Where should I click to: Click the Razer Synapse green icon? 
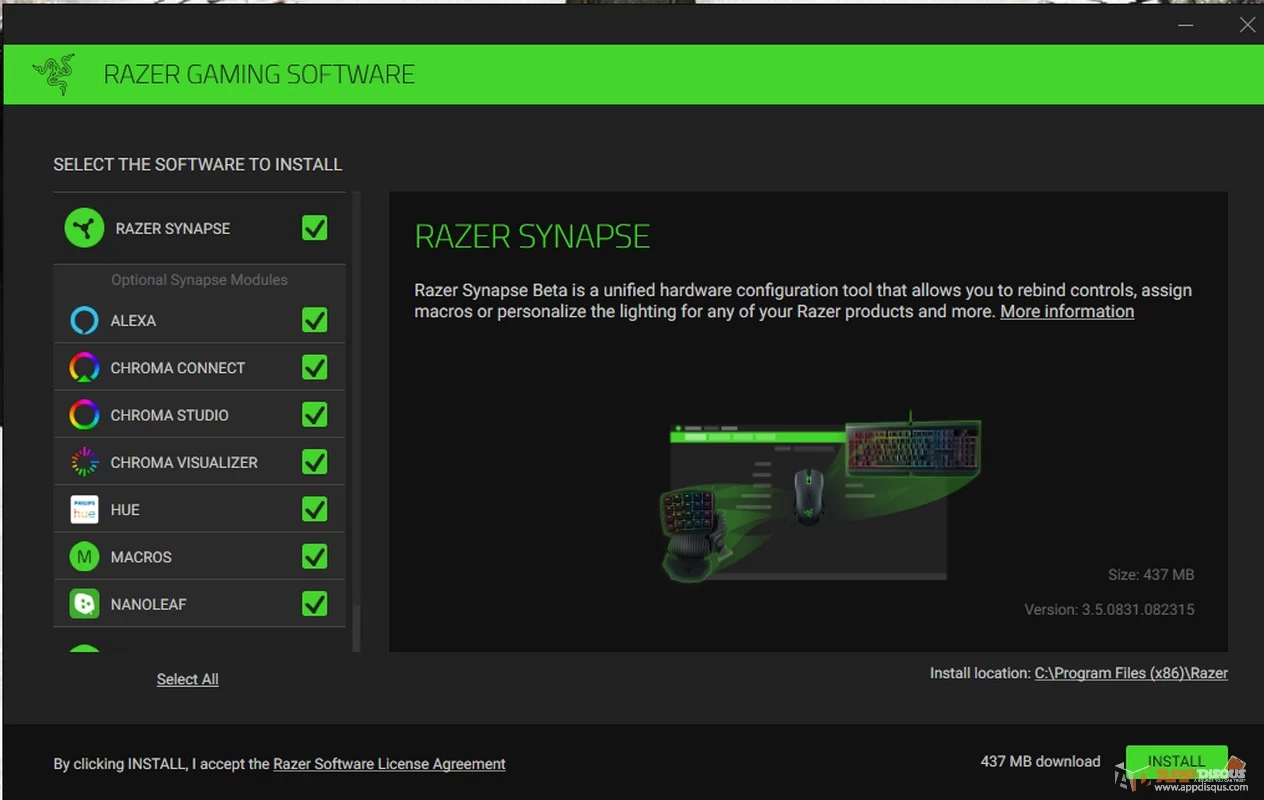point(85,228)
